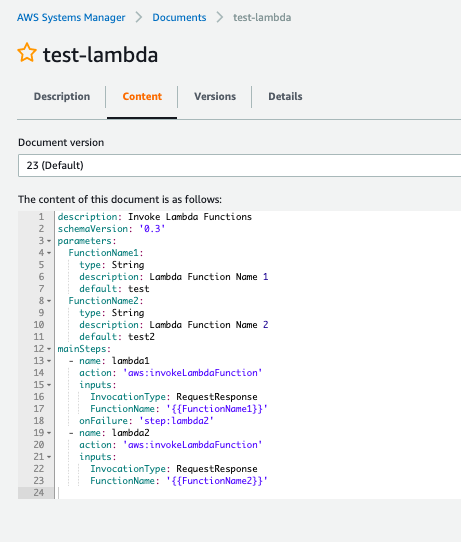Image resolution: width=461 pixels, height=542 pixels.
Task: Collapse the inputs fold arrow on line 21
Action: 49,457
